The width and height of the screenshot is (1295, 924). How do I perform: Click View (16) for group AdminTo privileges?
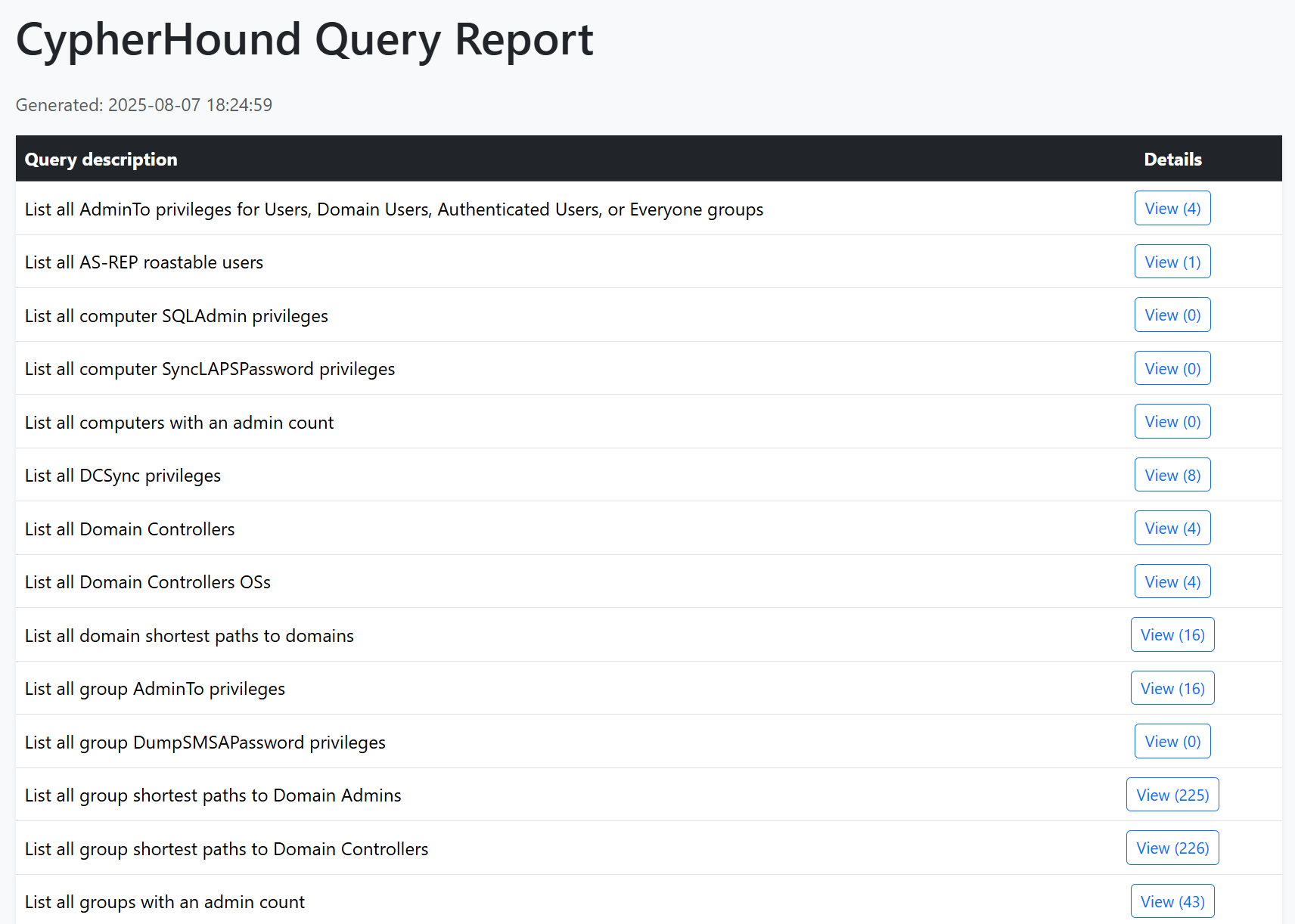tap(1172, 688)
